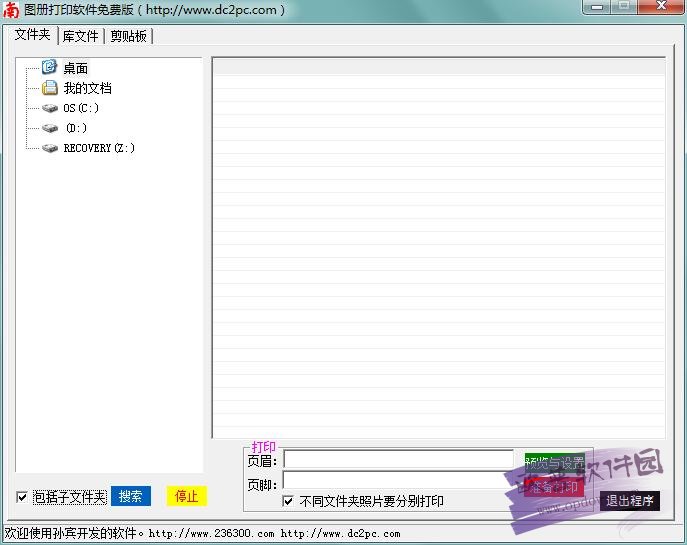Toggle the 包括子文件夹 checkbox
The image size is (687, 545).
pos(21,497)
